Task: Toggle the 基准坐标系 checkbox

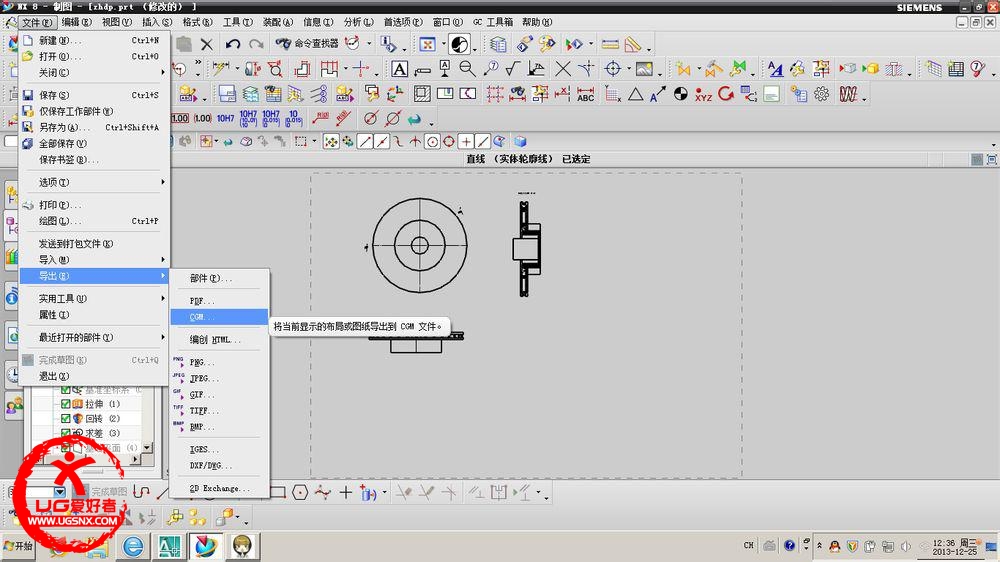Action: point(66,390)
